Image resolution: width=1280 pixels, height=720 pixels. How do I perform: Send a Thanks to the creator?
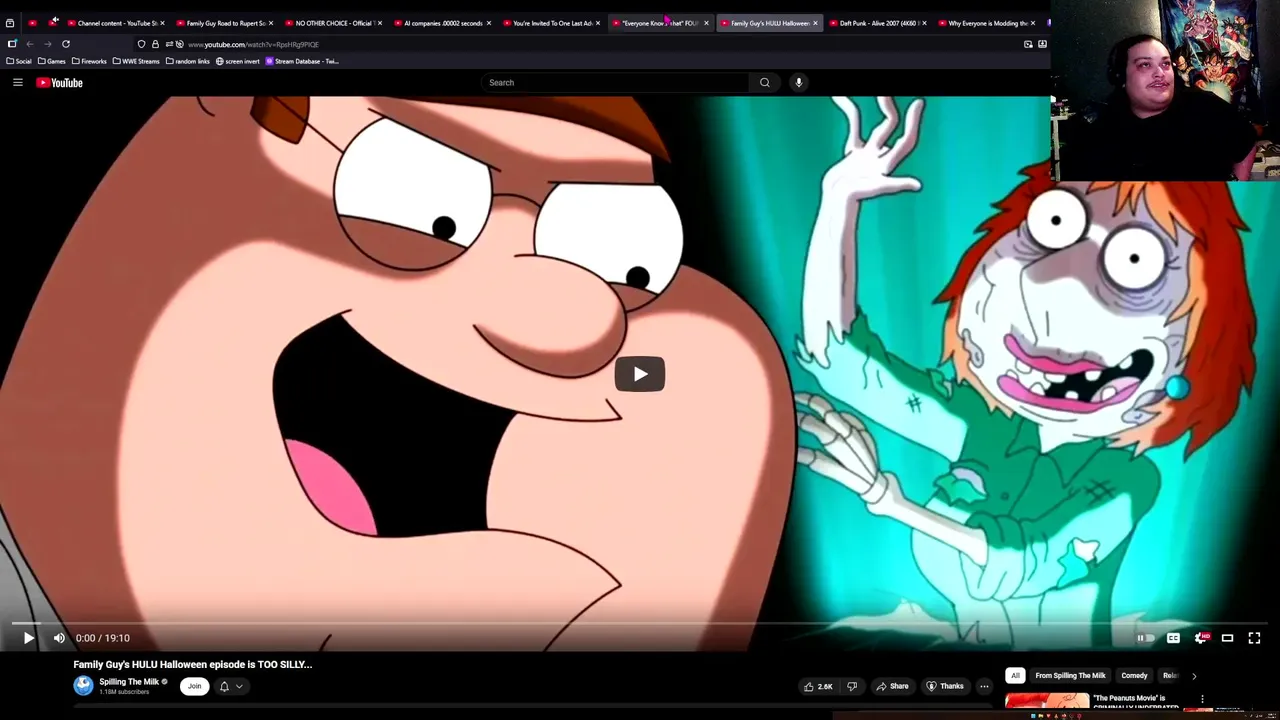pos(945,686)
